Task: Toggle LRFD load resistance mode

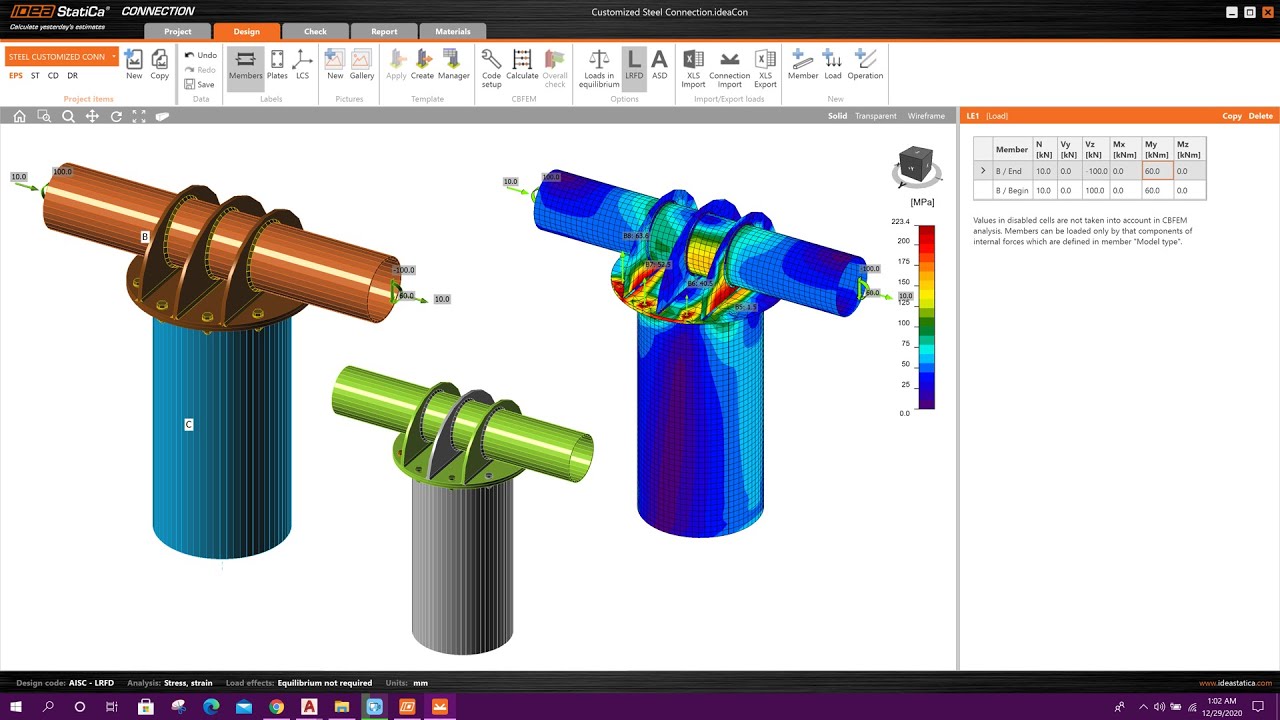Action: 633,67
